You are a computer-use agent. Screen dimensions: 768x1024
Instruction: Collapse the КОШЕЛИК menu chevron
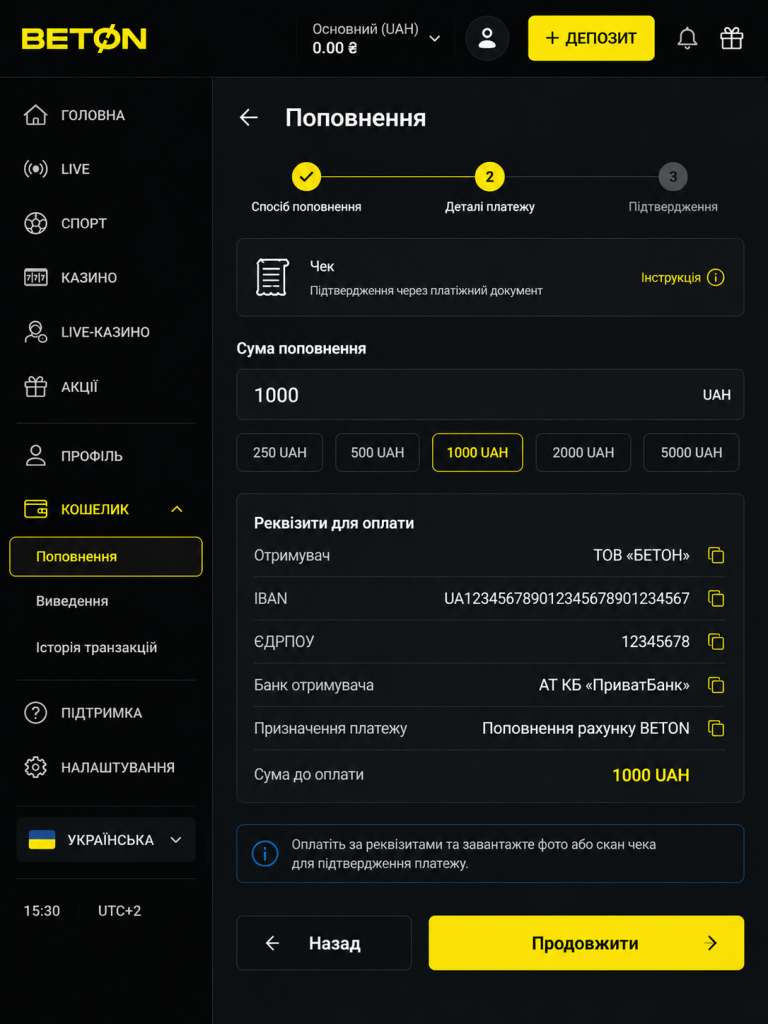[x=176, y=509]
